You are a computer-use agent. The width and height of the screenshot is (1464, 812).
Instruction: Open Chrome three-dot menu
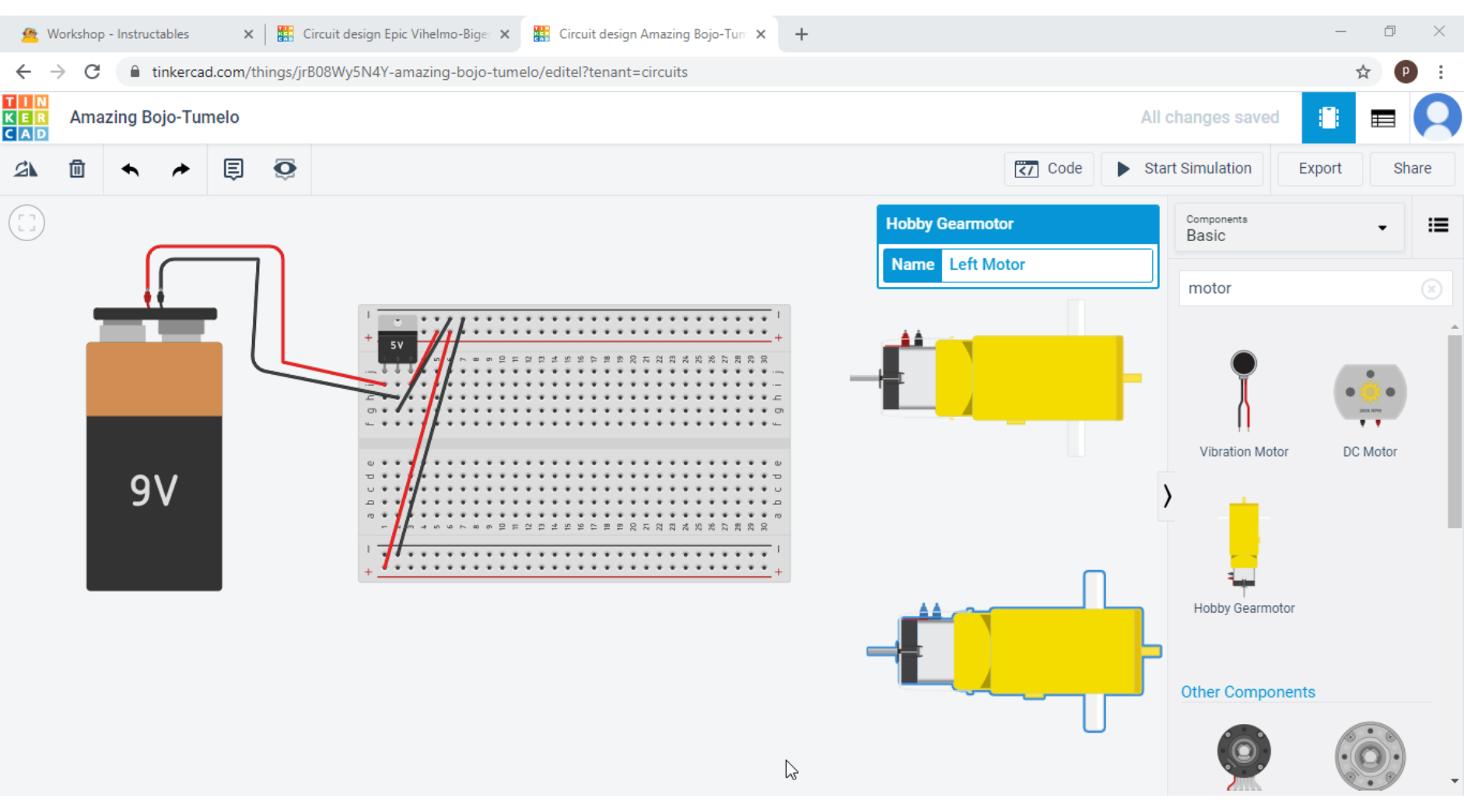(x=1441, y=72)
